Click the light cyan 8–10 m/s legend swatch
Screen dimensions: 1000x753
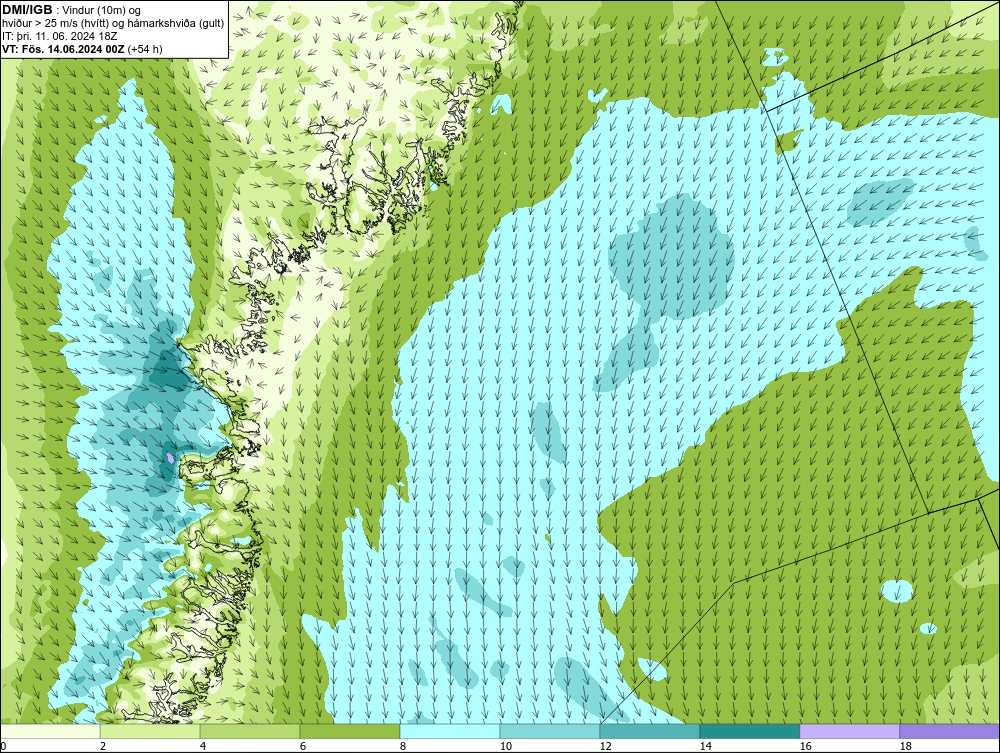[450, 731]
